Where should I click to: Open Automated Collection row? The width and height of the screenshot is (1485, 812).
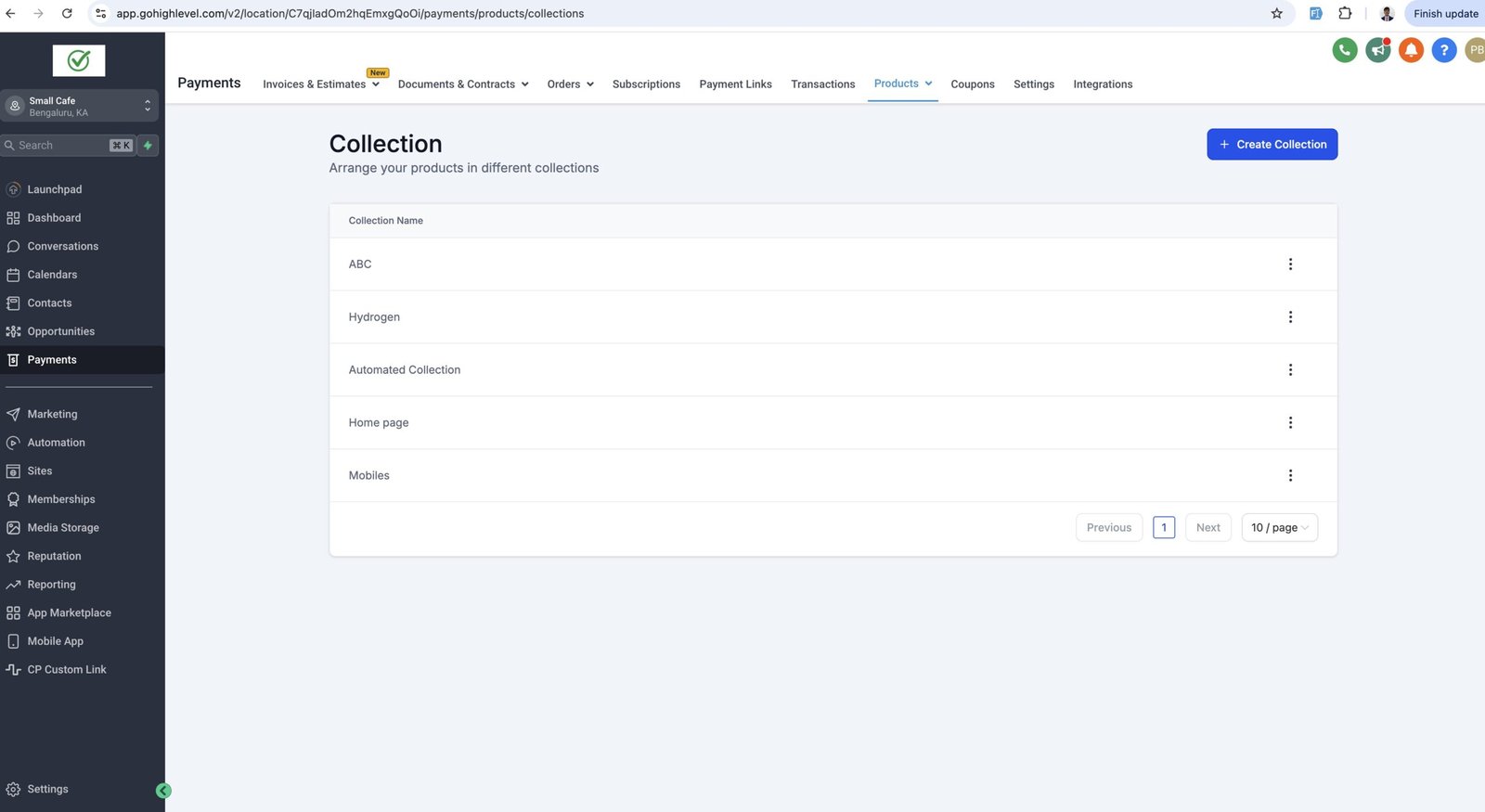(x=405, y=370)
